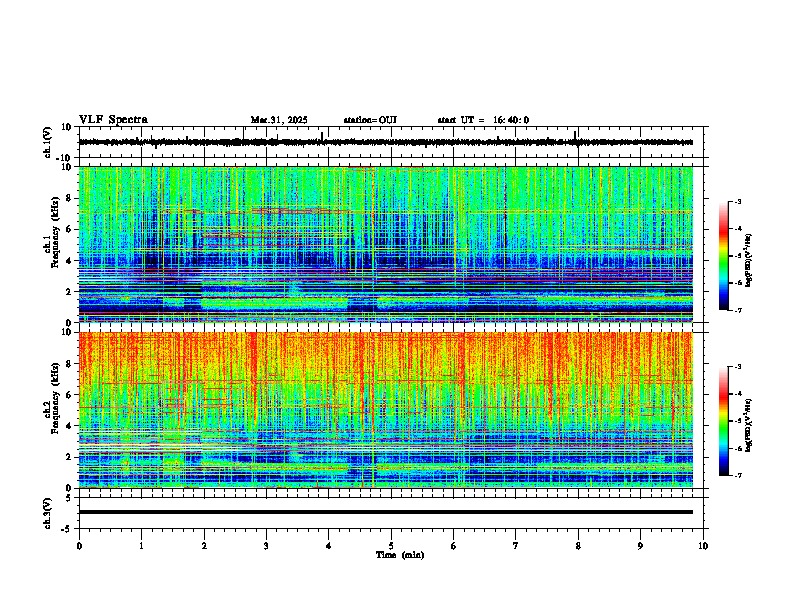Click the "4" kHz tick on ch.2 spectrogram axis

coord(69,426)
